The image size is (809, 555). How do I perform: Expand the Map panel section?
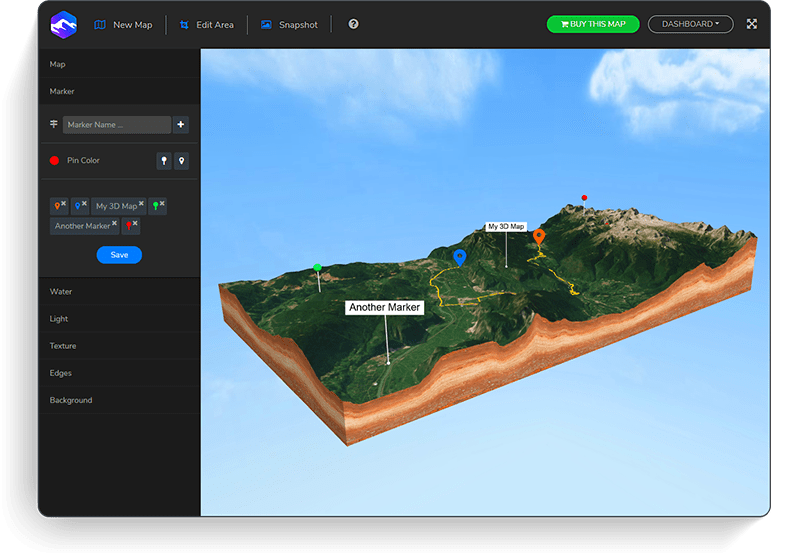click(119, 64)
